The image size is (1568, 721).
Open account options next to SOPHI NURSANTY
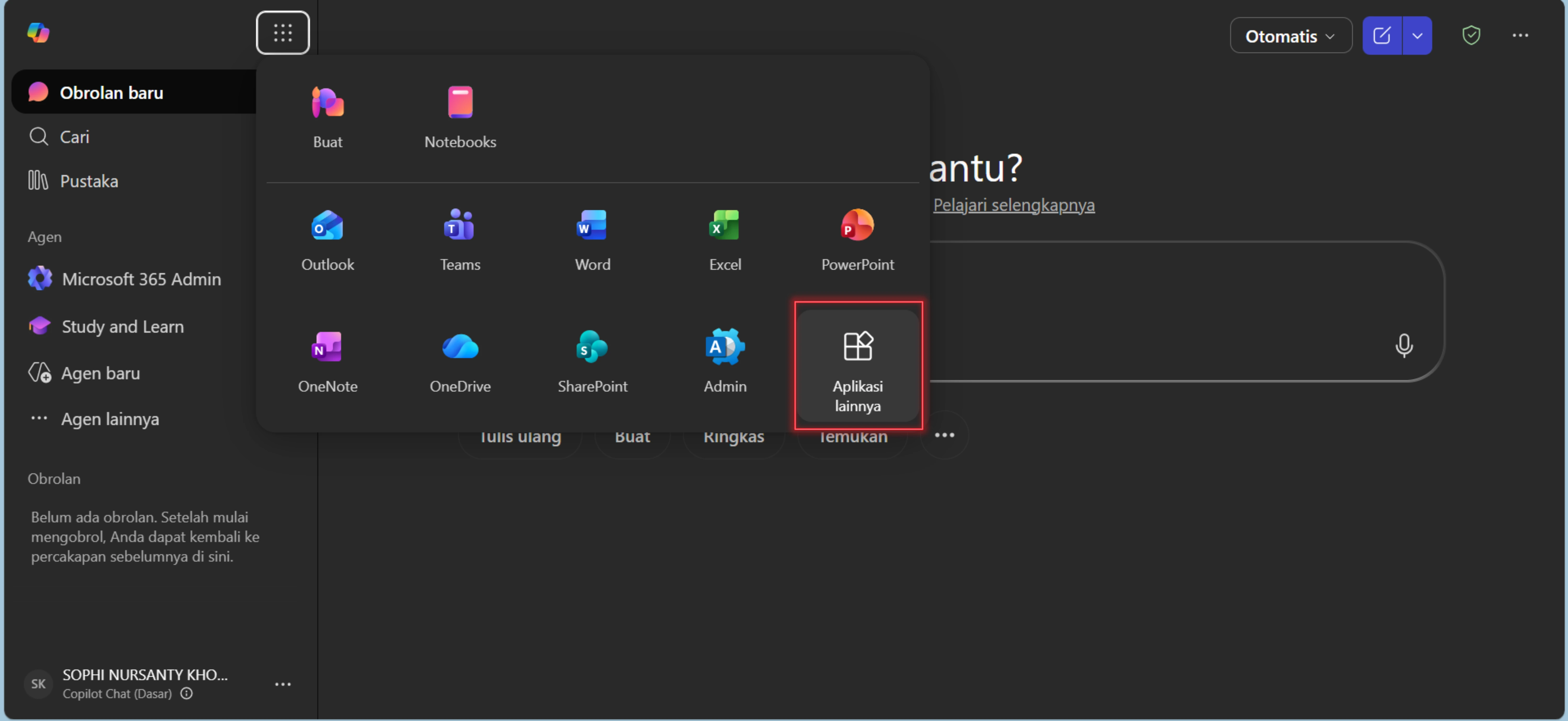(x=282, y=684)
